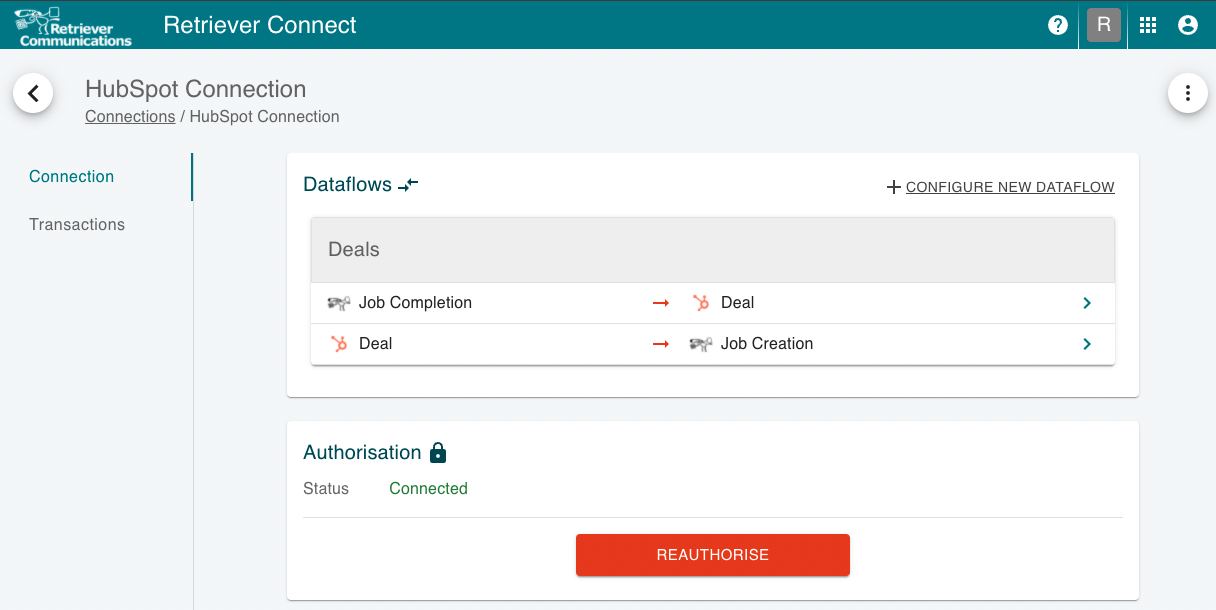The width and height of the screenshot is (1216, 610).
Task: Select the Job Completion label
Action: (x=415, y=303)
